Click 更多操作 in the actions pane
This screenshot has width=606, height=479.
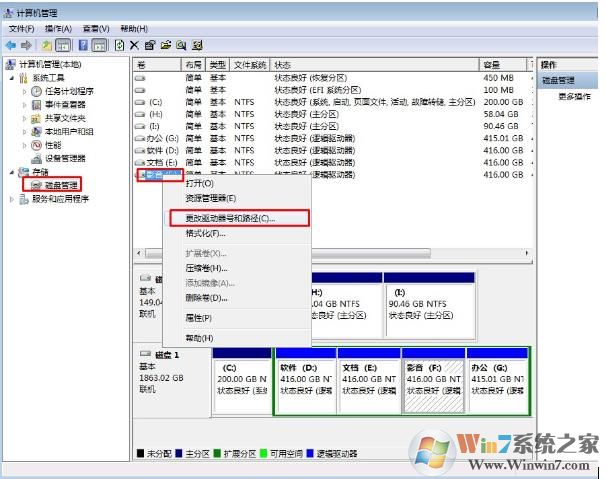[x=574, y=96]
